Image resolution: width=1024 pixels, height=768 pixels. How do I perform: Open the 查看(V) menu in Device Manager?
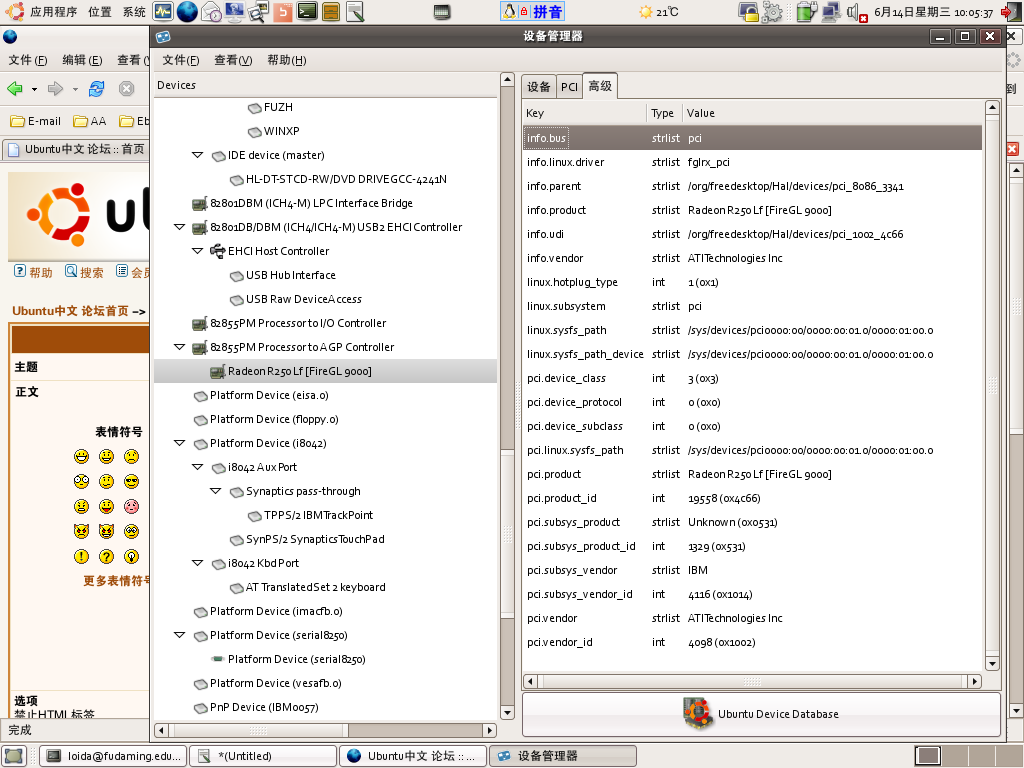click(x=233, y=60)
